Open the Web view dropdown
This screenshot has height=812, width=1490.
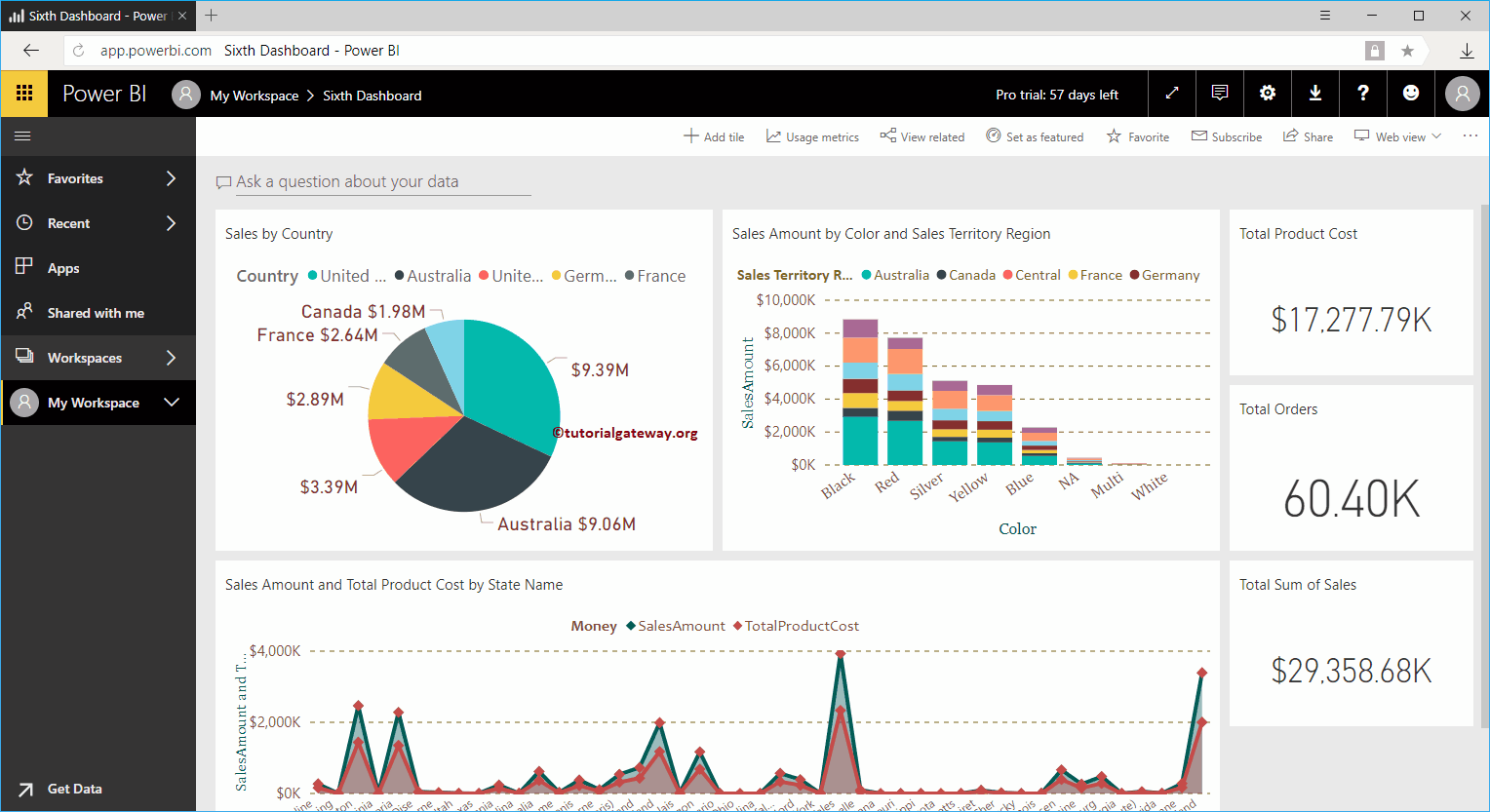[x=1397, y=136]
